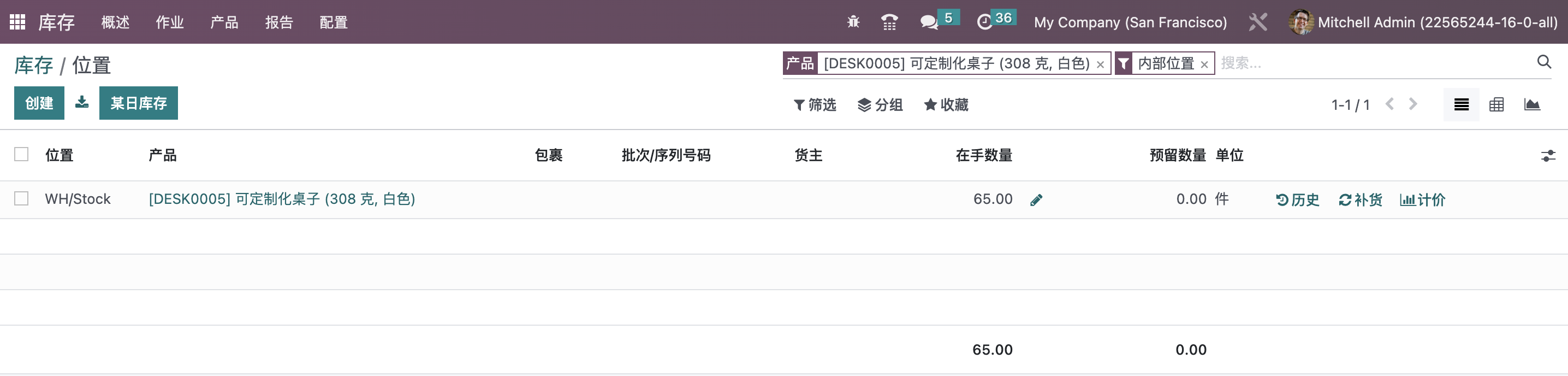Open the 作业 menu

click(x=170, y=22)
